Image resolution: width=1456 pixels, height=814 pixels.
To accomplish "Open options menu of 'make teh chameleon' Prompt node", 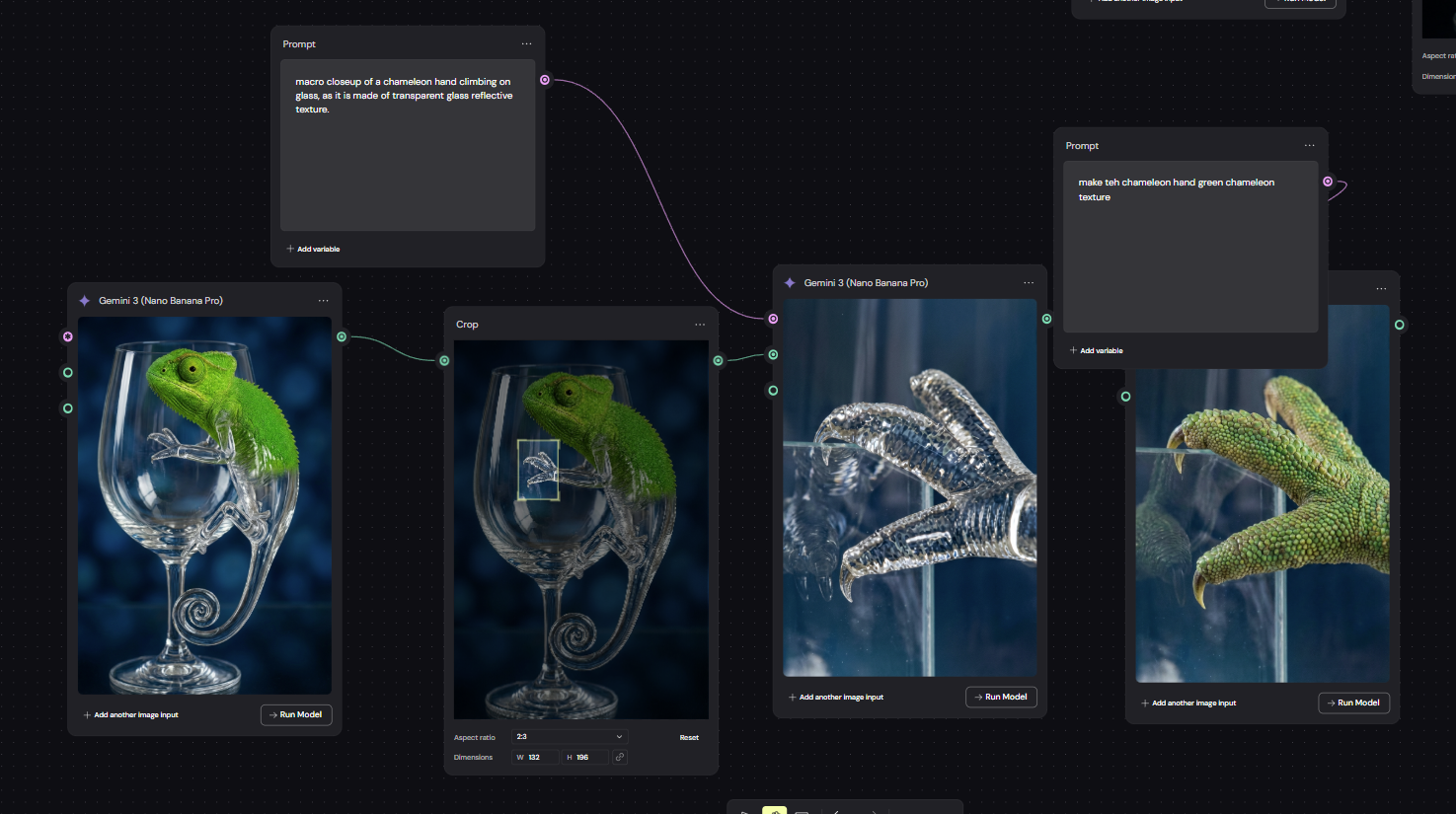I will (1310, 145).
